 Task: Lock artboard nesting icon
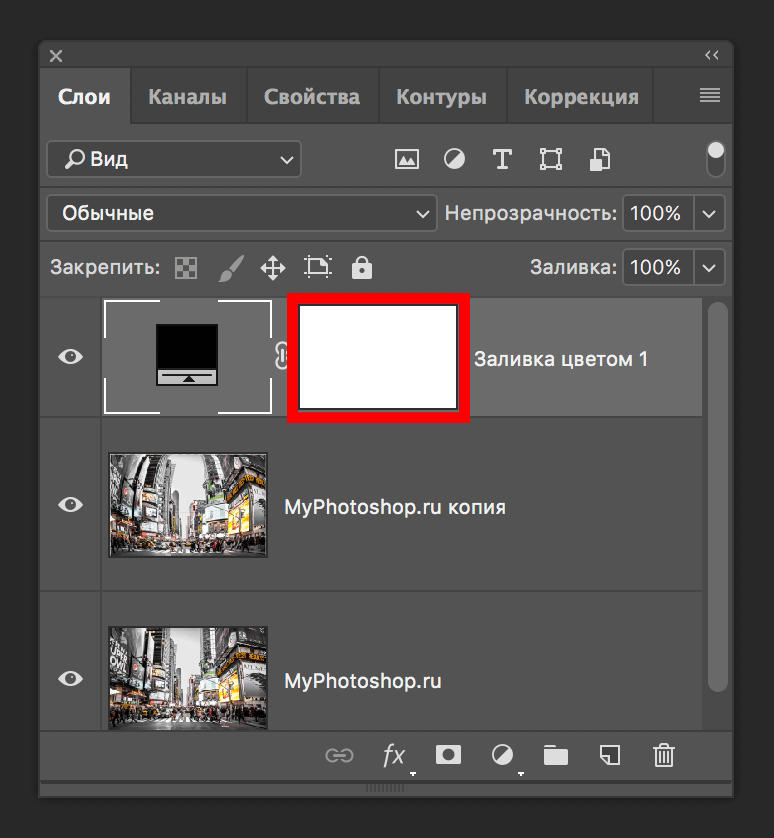click(x=318, y=267)
